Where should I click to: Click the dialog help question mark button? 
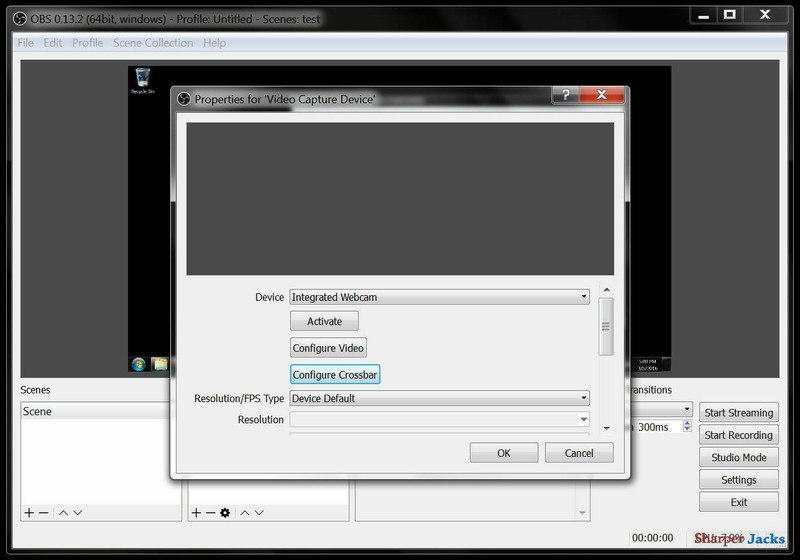point(565,95)
